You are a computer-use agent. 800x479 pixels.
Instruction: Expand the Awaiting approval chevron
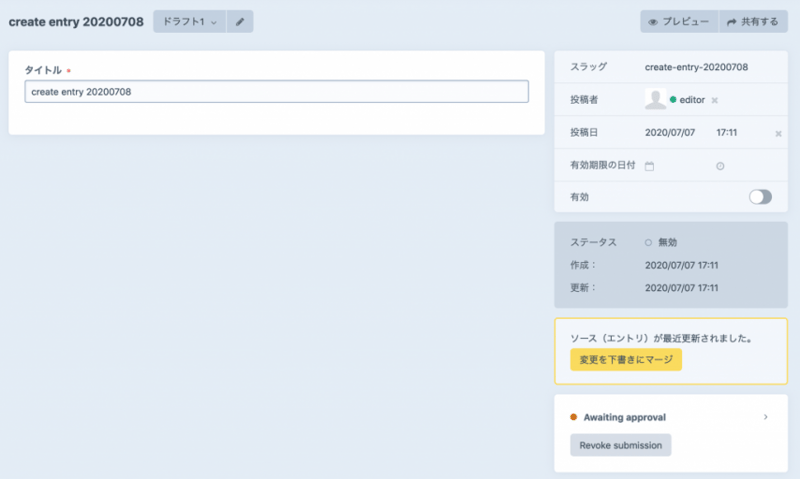[765, 416]
